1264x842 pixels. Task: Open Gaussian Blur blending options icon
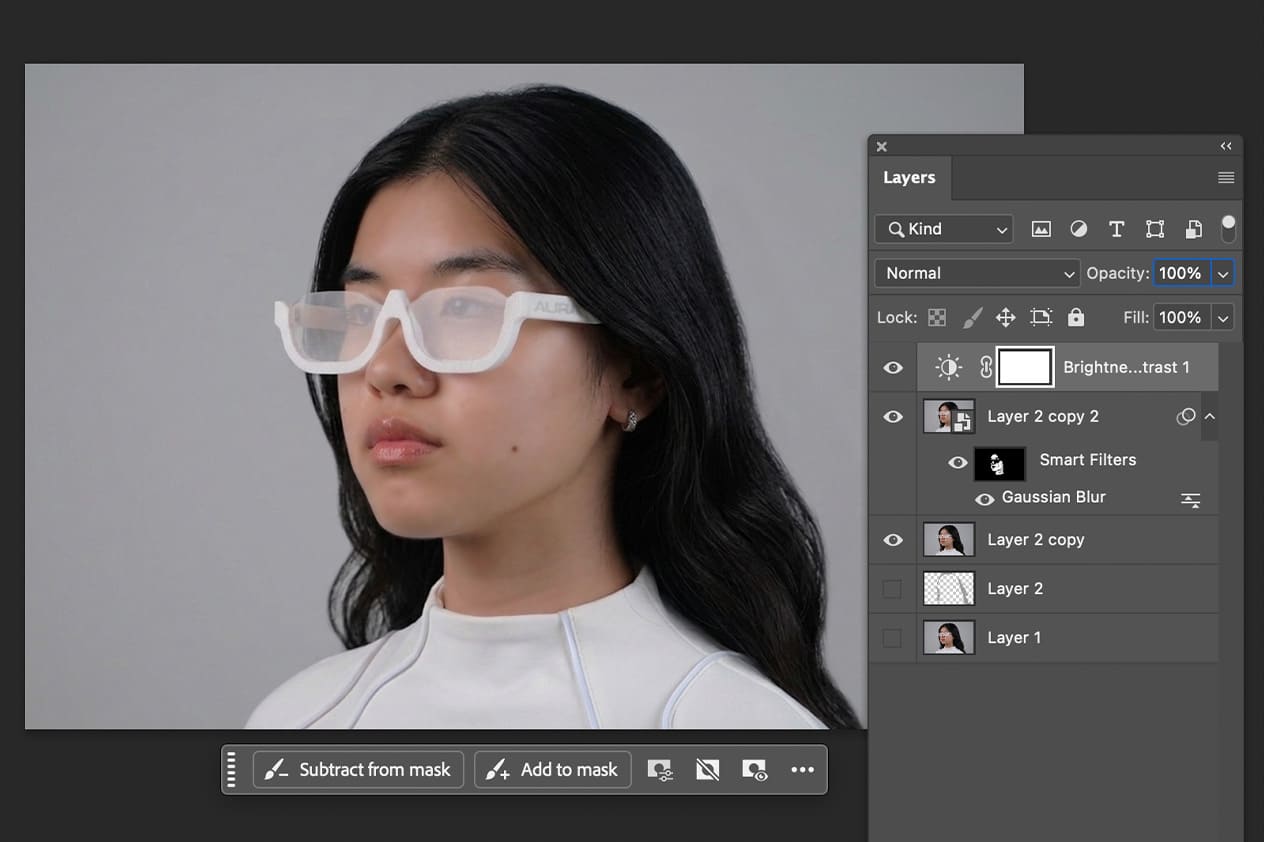point(1191,500)
